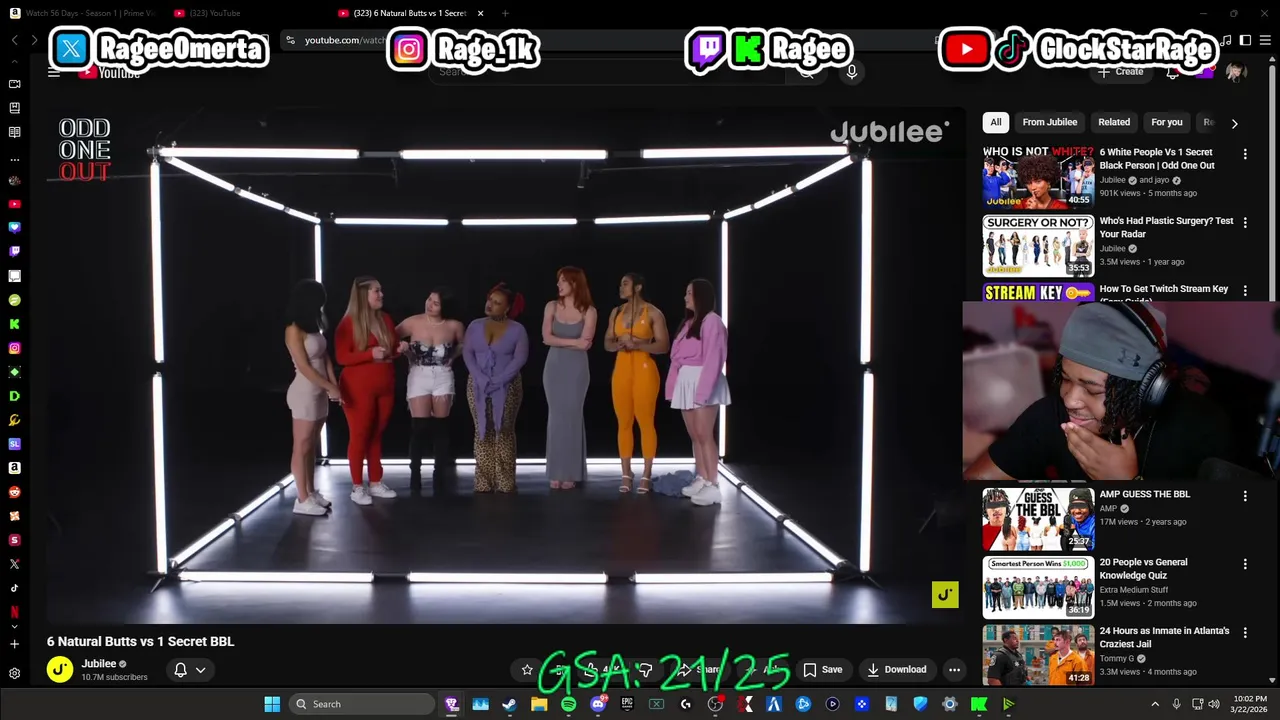Open a new browser tab
Viewport: 1280px width, 720px height.
point(505,13)
